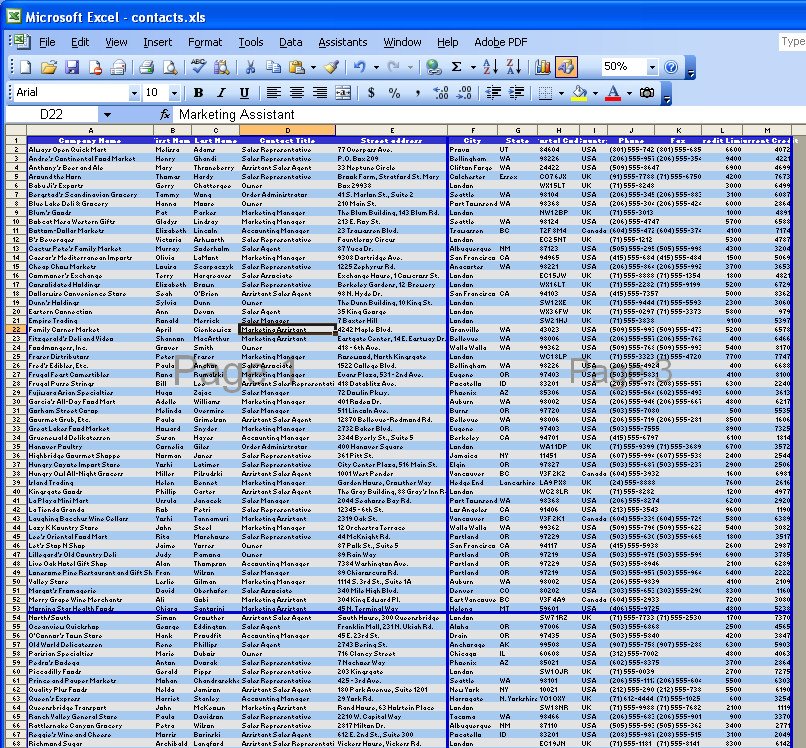Screen dimensions: 806x748
Task: Open a file with the folder icon
Action: point(49,67)
